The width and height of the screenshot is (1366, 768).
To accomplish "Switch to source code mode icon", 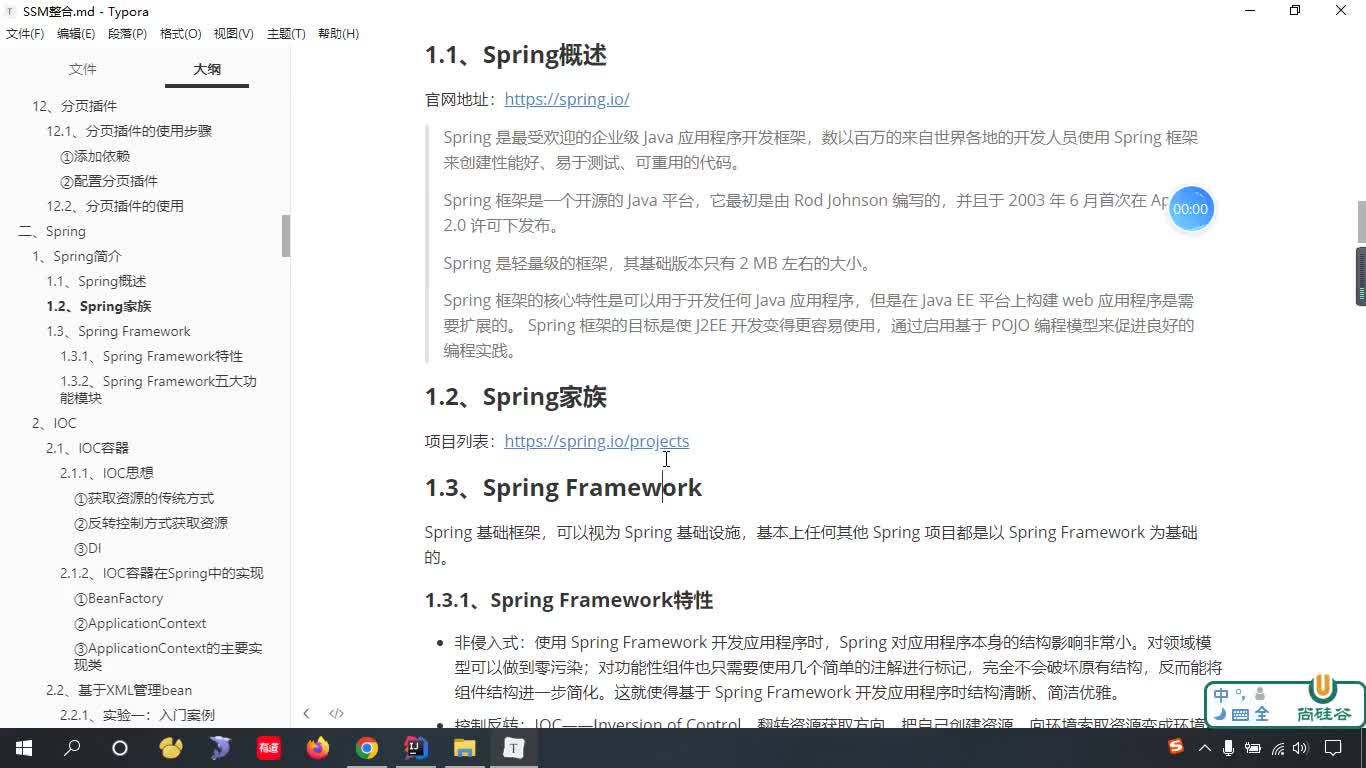I will (x=336, y=713).
